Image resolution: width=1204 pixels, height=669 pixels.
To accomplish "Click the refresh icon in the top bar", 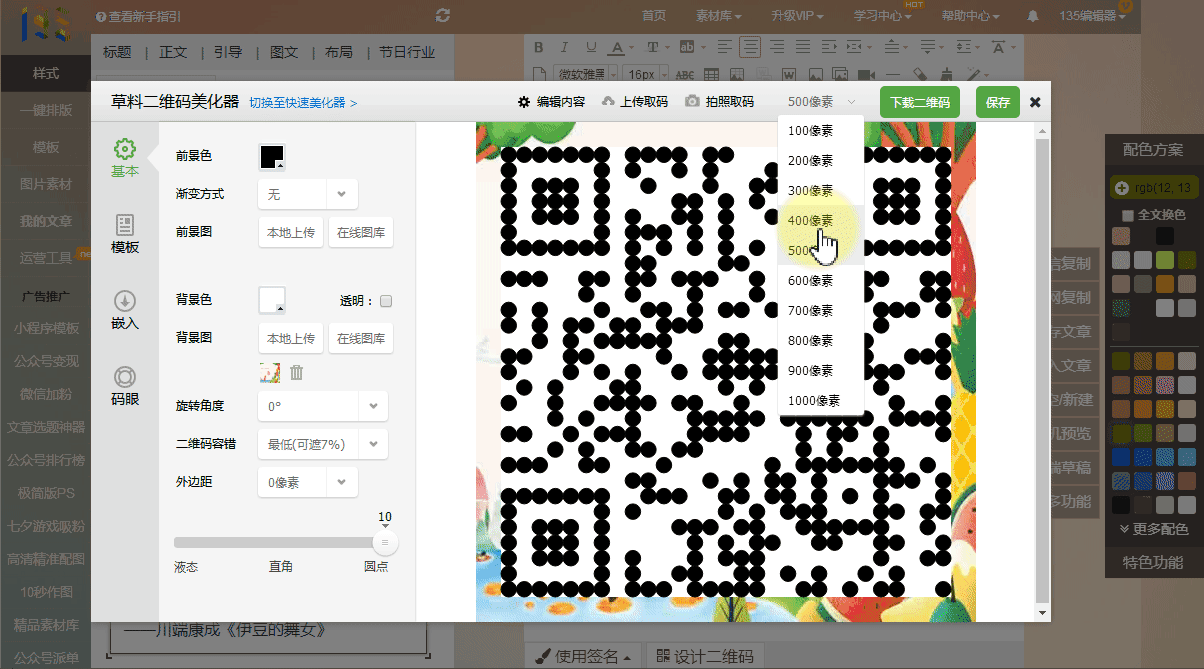I will 444,15.
